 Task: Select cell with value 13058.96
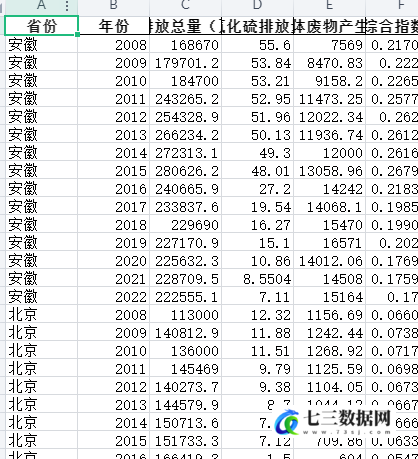pos(329,171)
